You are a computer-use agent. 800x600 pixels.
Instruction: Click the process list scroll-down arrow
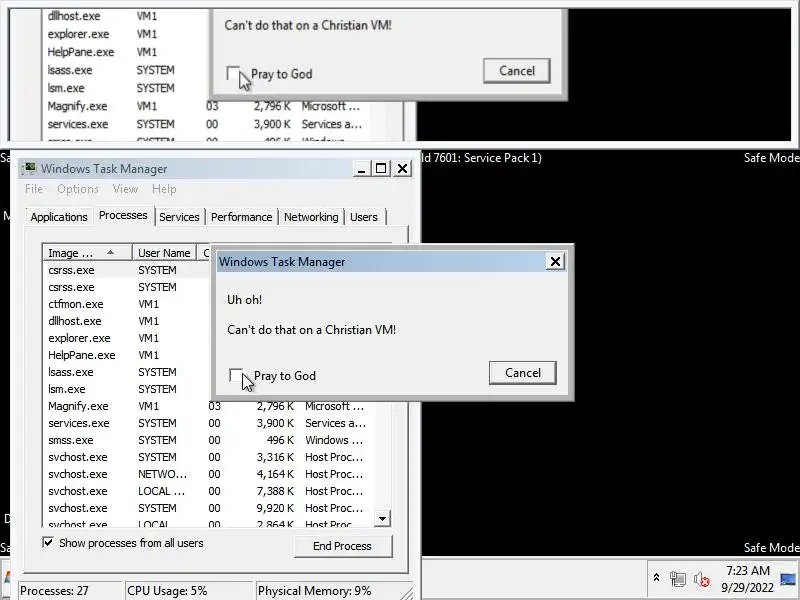(x=382, y=519)
